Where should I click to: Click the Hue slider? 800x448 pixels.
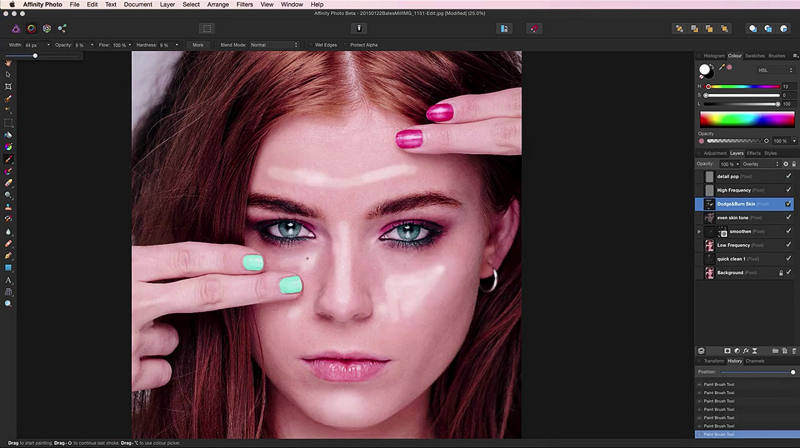click(743, 86)
